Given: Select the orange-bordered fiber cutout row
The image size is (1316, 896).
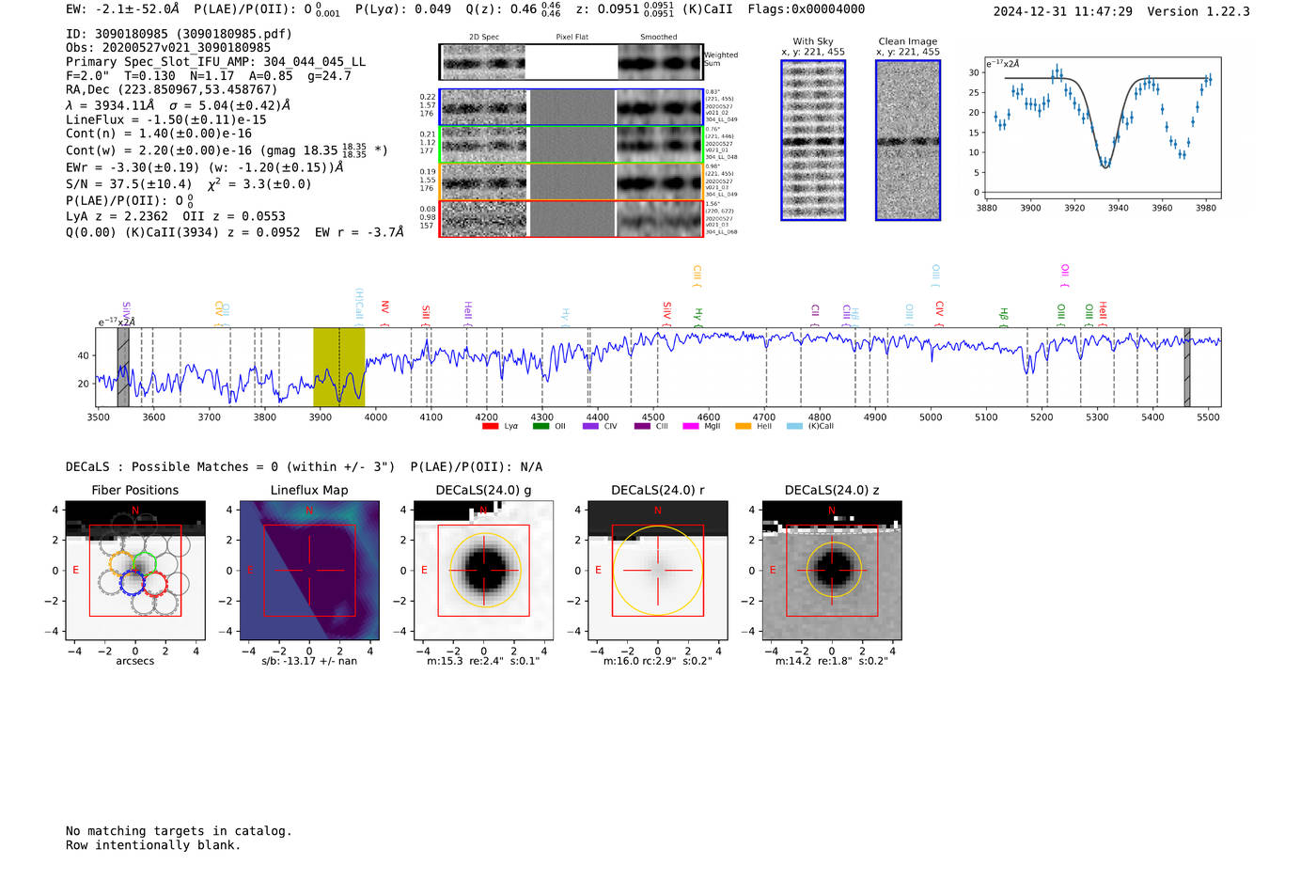Looking at the screenshot, I should coord(571,181).
